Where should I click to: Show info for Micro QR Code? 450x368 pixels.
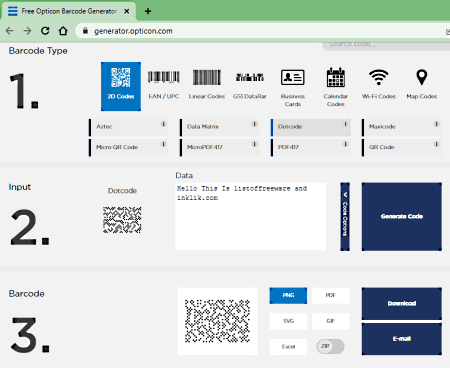(x=164, y=144)
